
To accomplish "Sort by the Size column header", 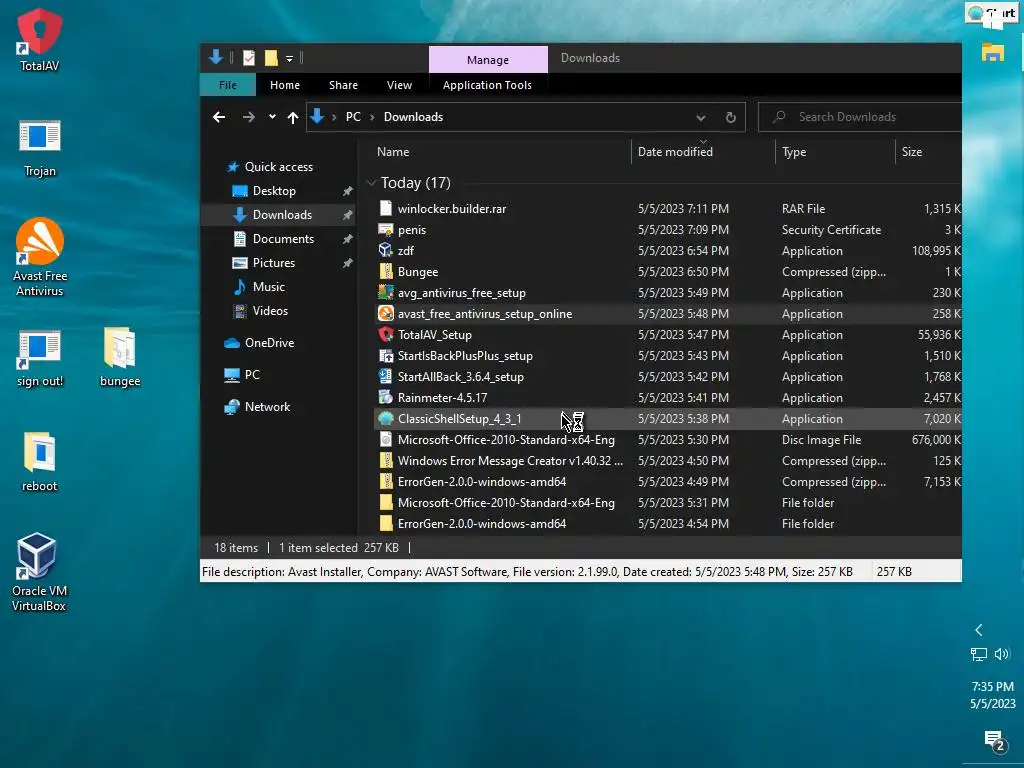I will [x=912, y=152].
